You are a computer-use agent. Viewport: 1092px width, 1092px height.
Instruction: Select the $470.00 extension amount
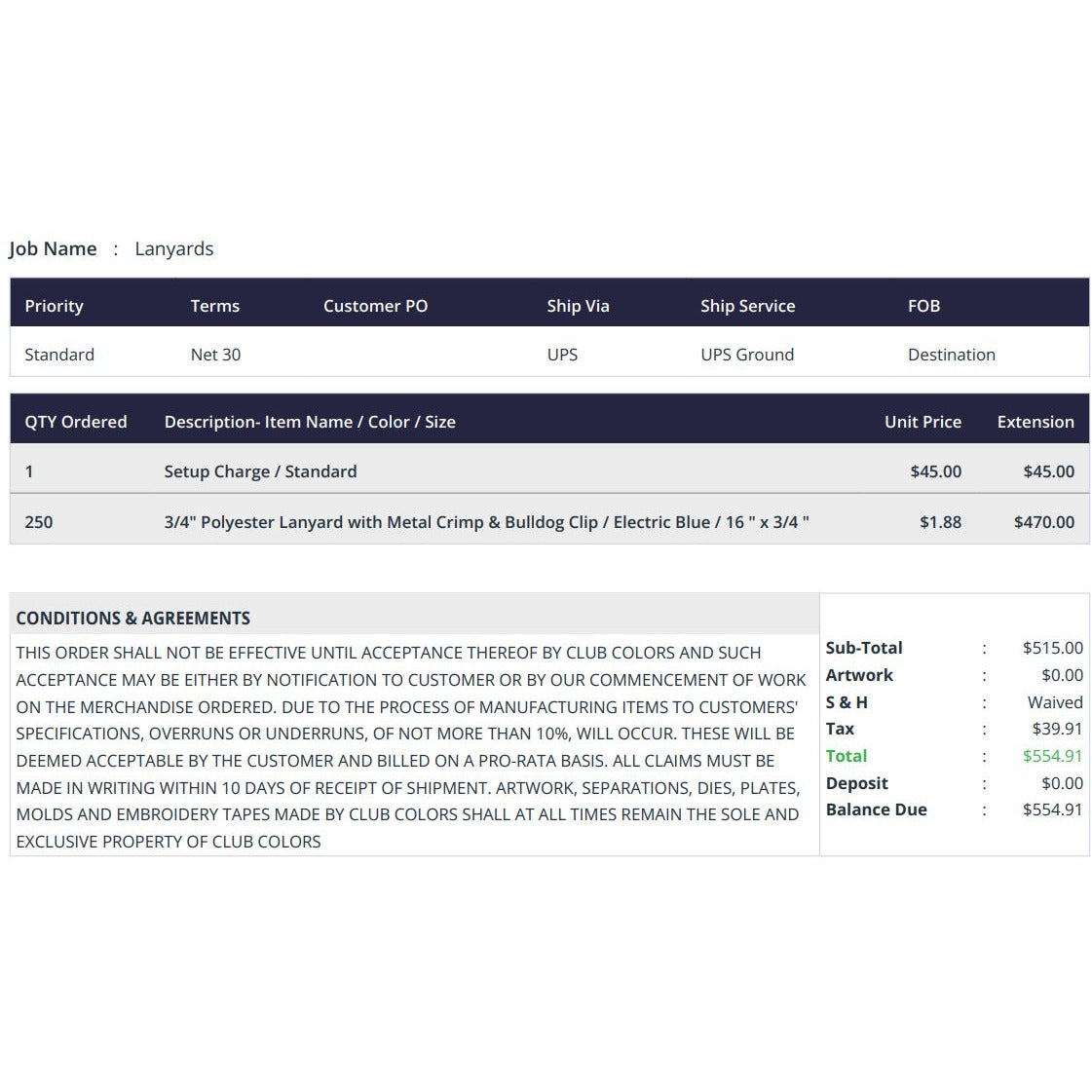pyautogui.click(x=1044, y=522)
